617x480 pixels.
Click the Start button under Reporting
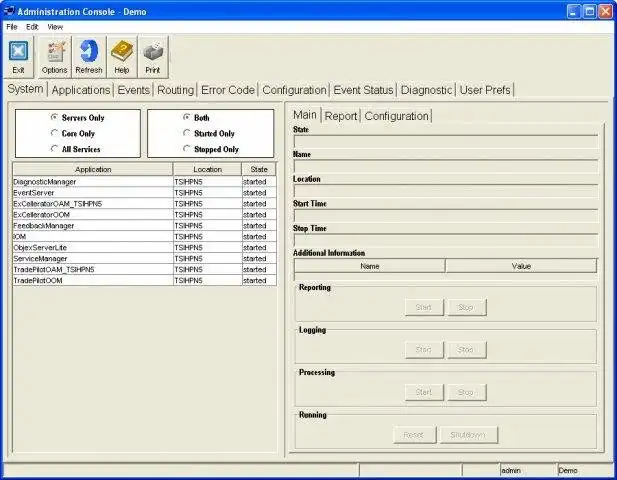(423, 308)
